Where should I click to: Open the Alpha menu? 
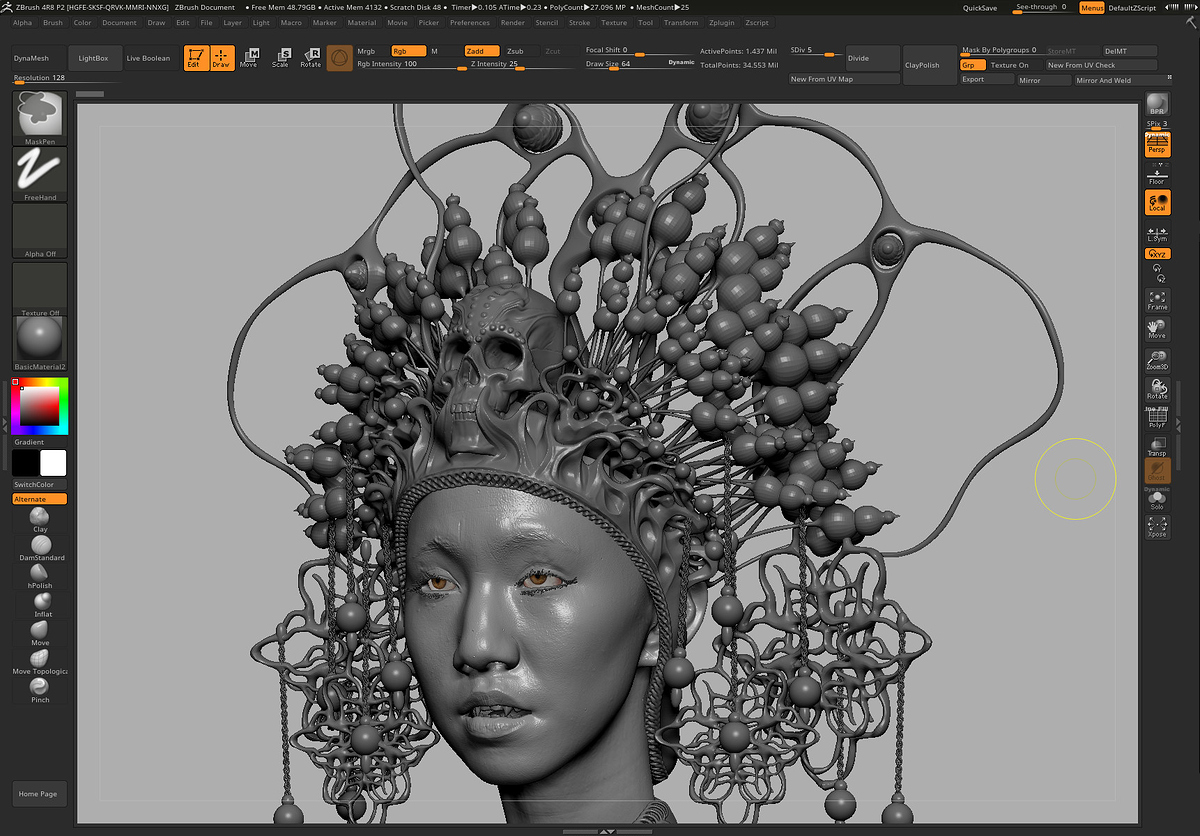pyautogui.click(x=22, y=22)
